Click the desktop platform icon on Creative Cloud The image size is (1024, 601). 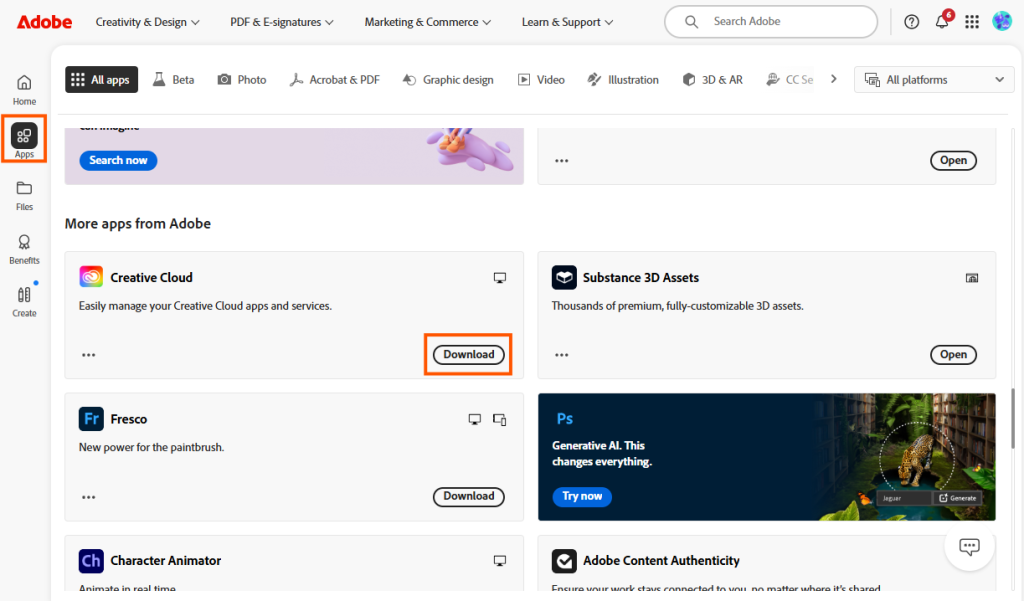(x=500, y=278)
